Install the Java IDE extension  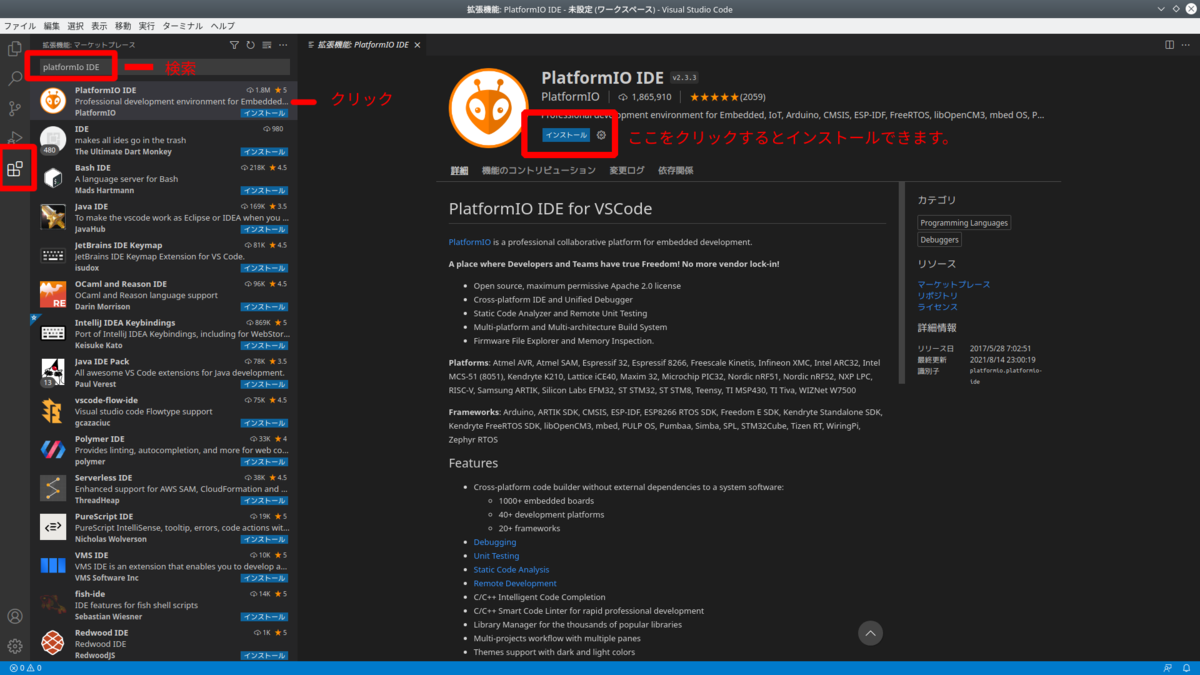[264, 230]
